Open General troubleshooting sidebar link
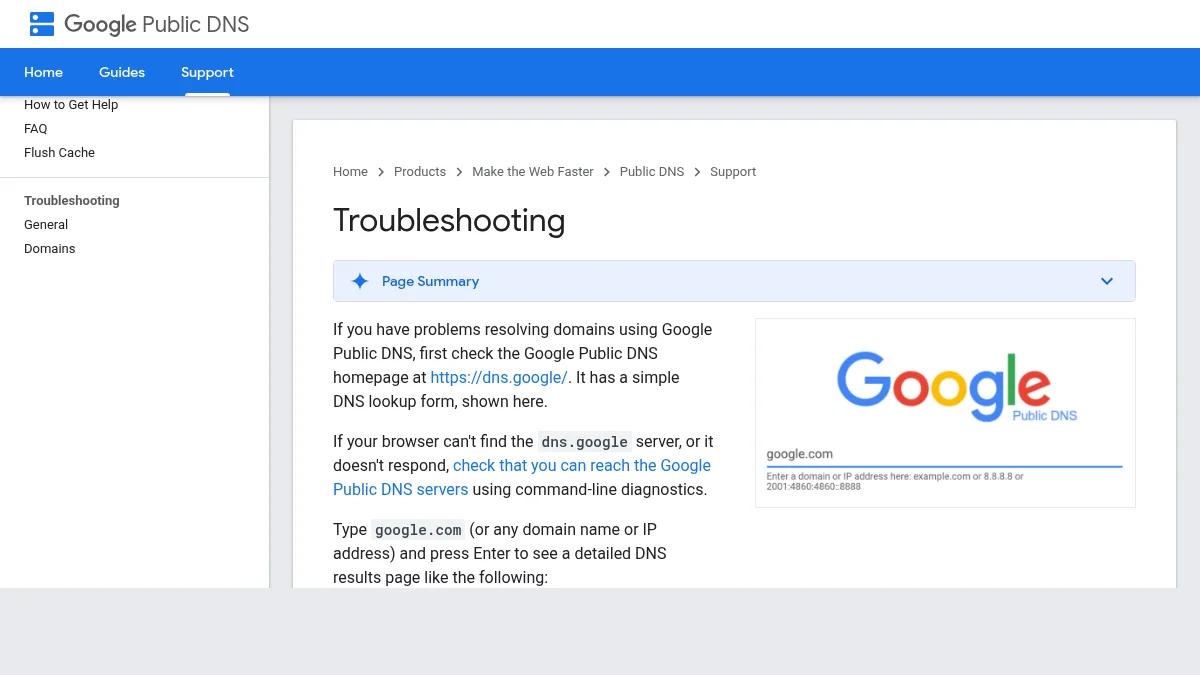The width and height of the screenshot is (1200, 675). point(46,224)
